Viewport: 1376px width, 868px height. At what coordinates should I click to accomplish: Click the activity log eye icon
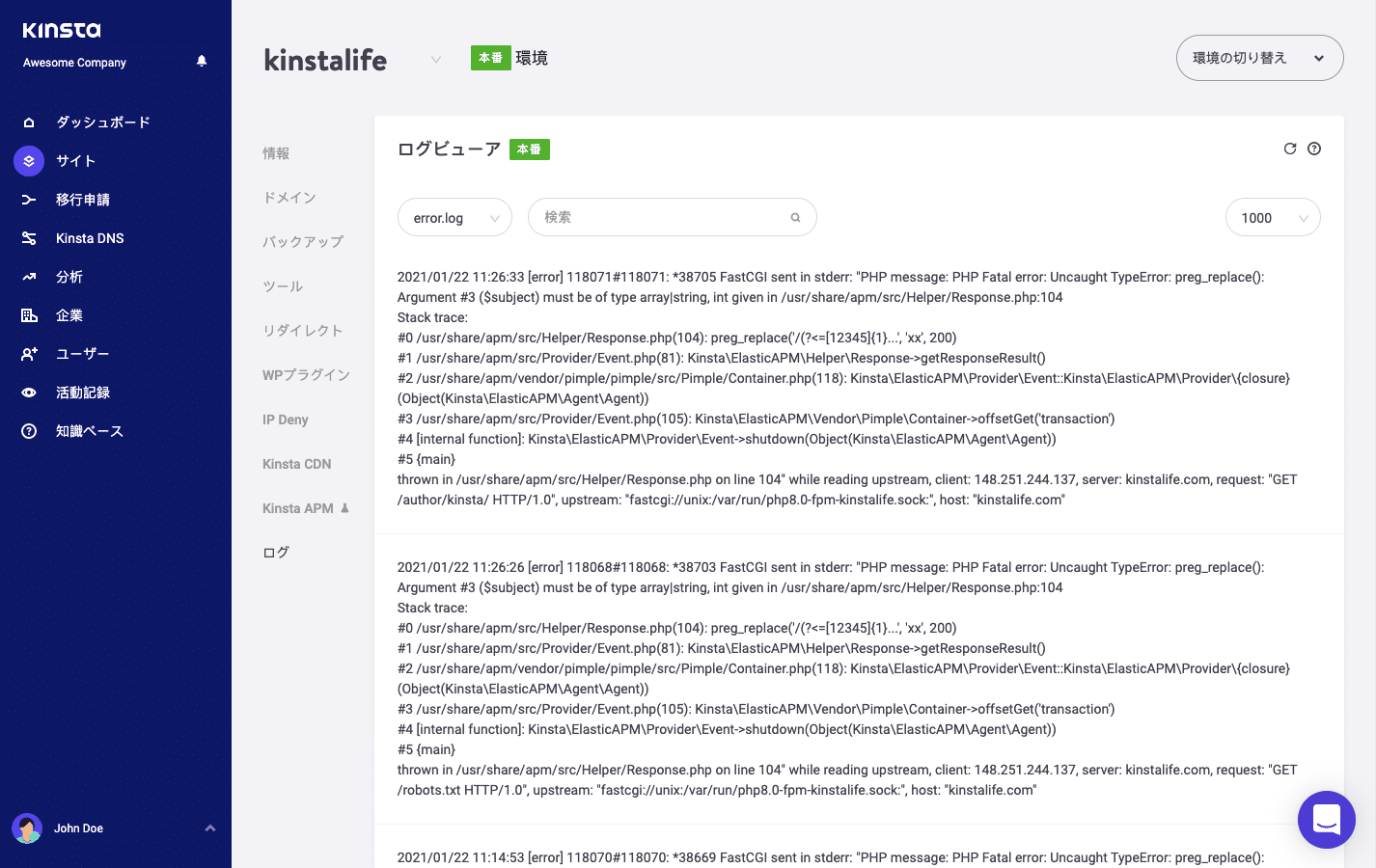tap(29, 393)
